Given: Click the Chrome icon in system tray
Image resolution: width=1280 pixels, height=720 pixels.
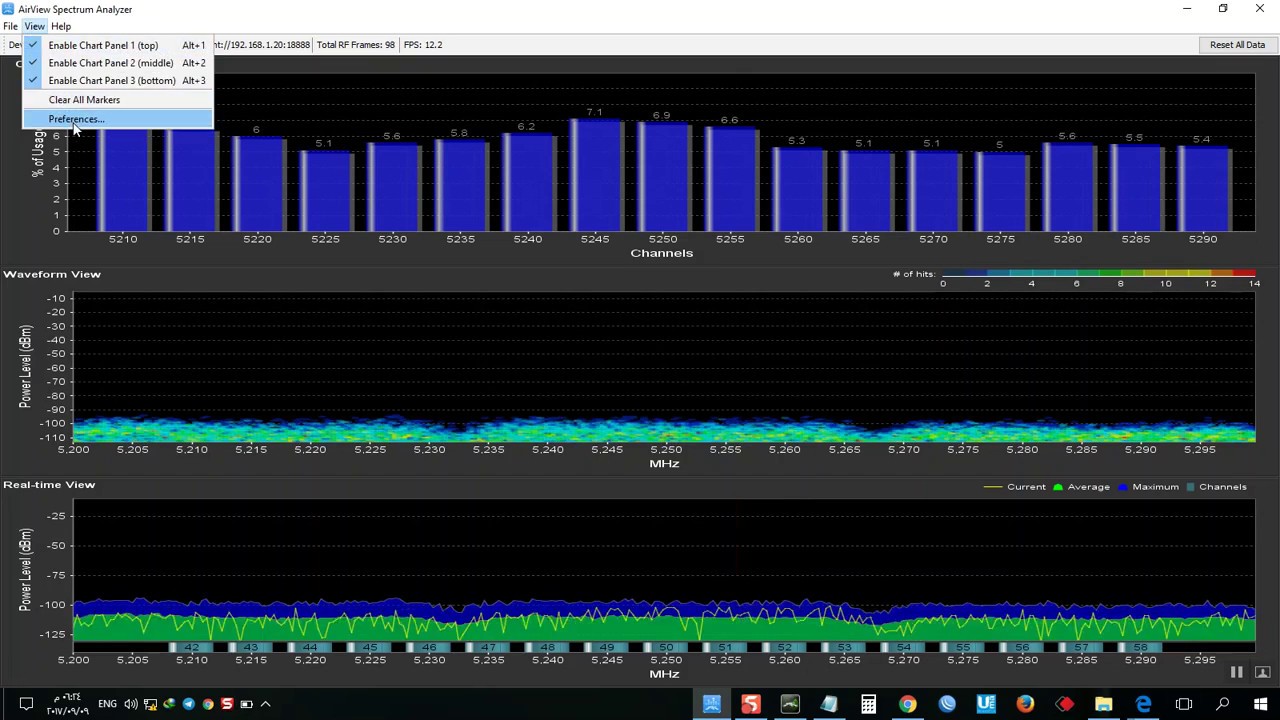Looking at the screenshot, I should coord(208,704).
